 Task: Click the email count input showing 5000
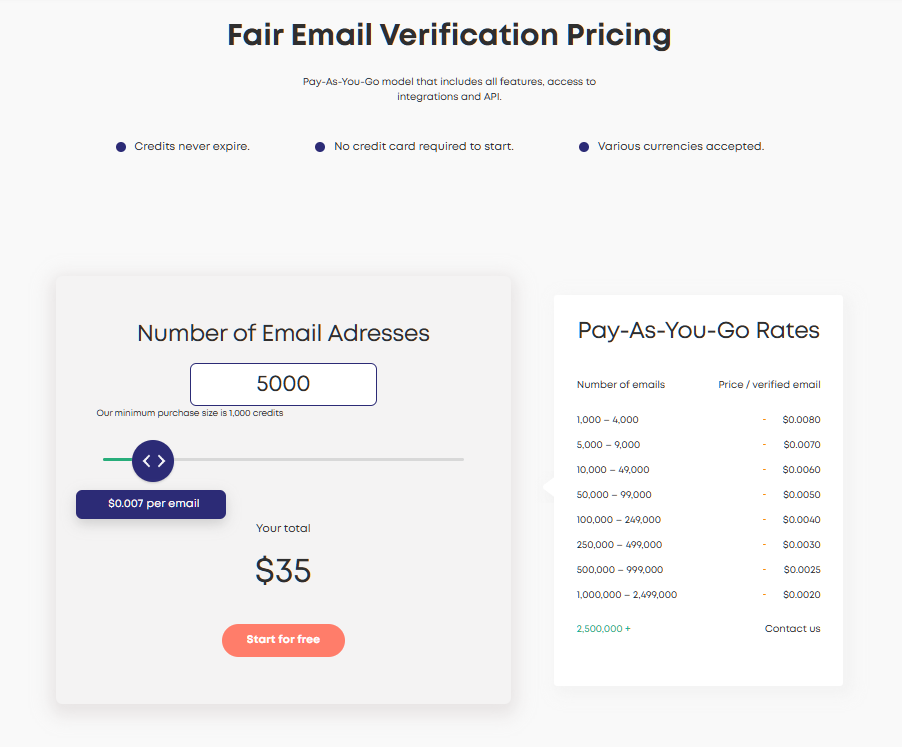coord(283,384)
